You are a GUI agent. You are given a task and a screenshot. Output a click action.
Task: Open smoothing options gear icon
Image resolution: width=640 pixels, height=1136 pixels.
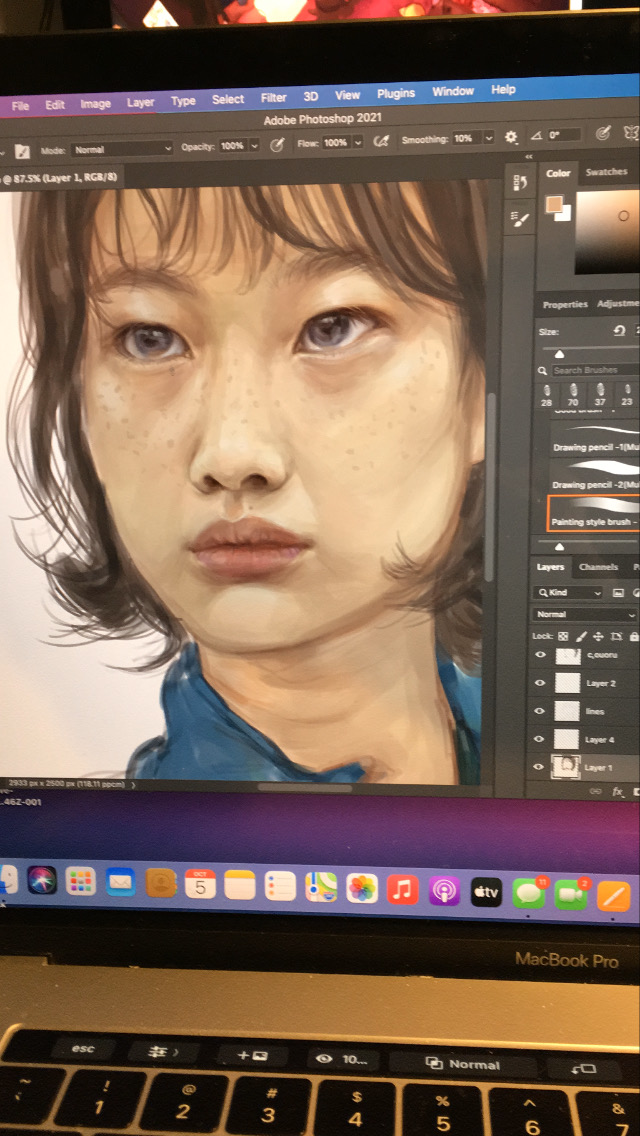(x=511, y=137)
